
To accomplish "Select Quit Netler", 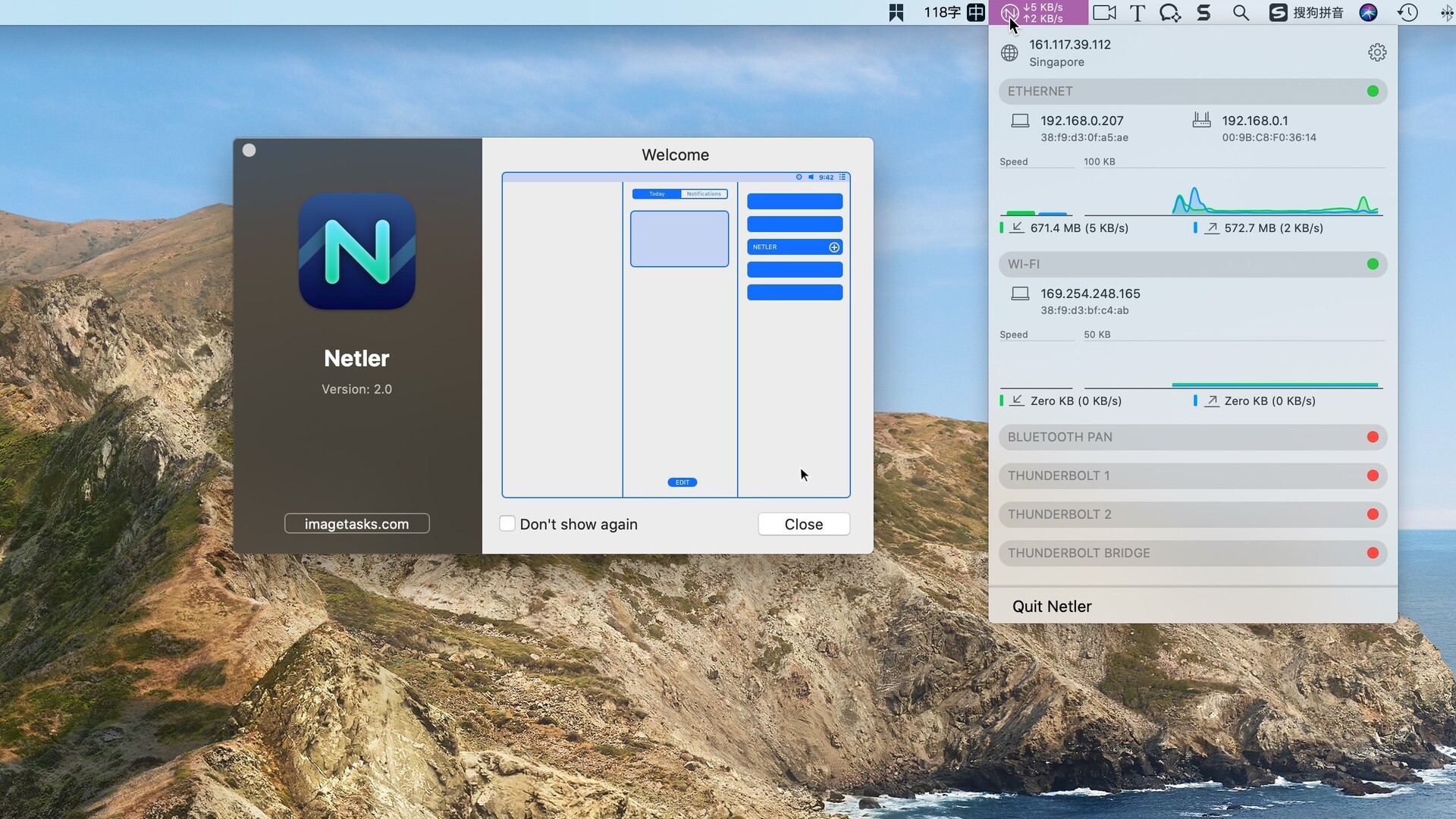I will [1052, 606].
